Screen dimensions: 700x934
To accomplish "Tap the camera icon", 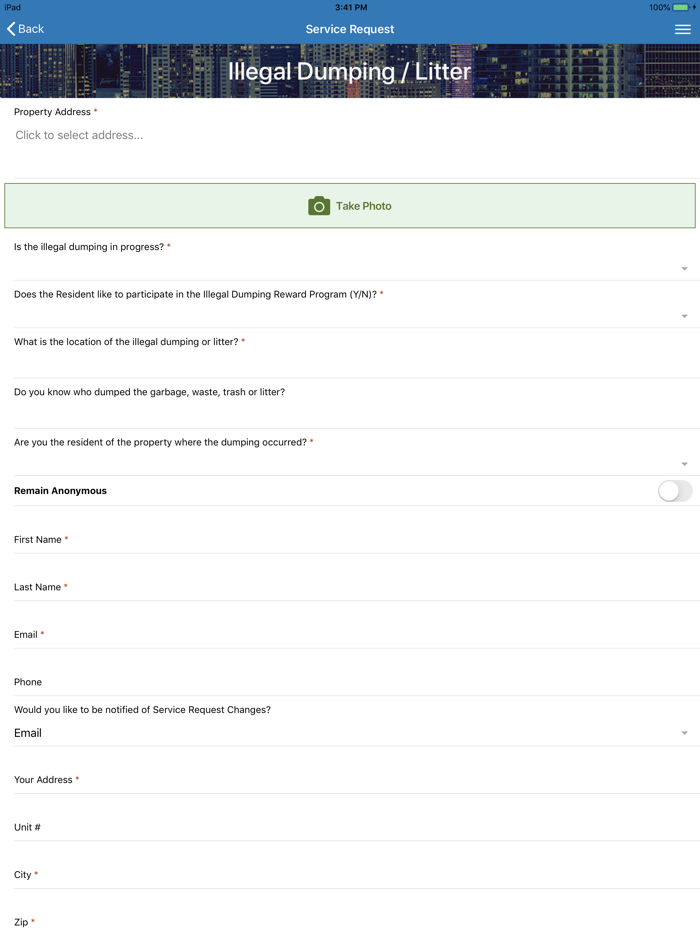I will click(x=319, y=206).
